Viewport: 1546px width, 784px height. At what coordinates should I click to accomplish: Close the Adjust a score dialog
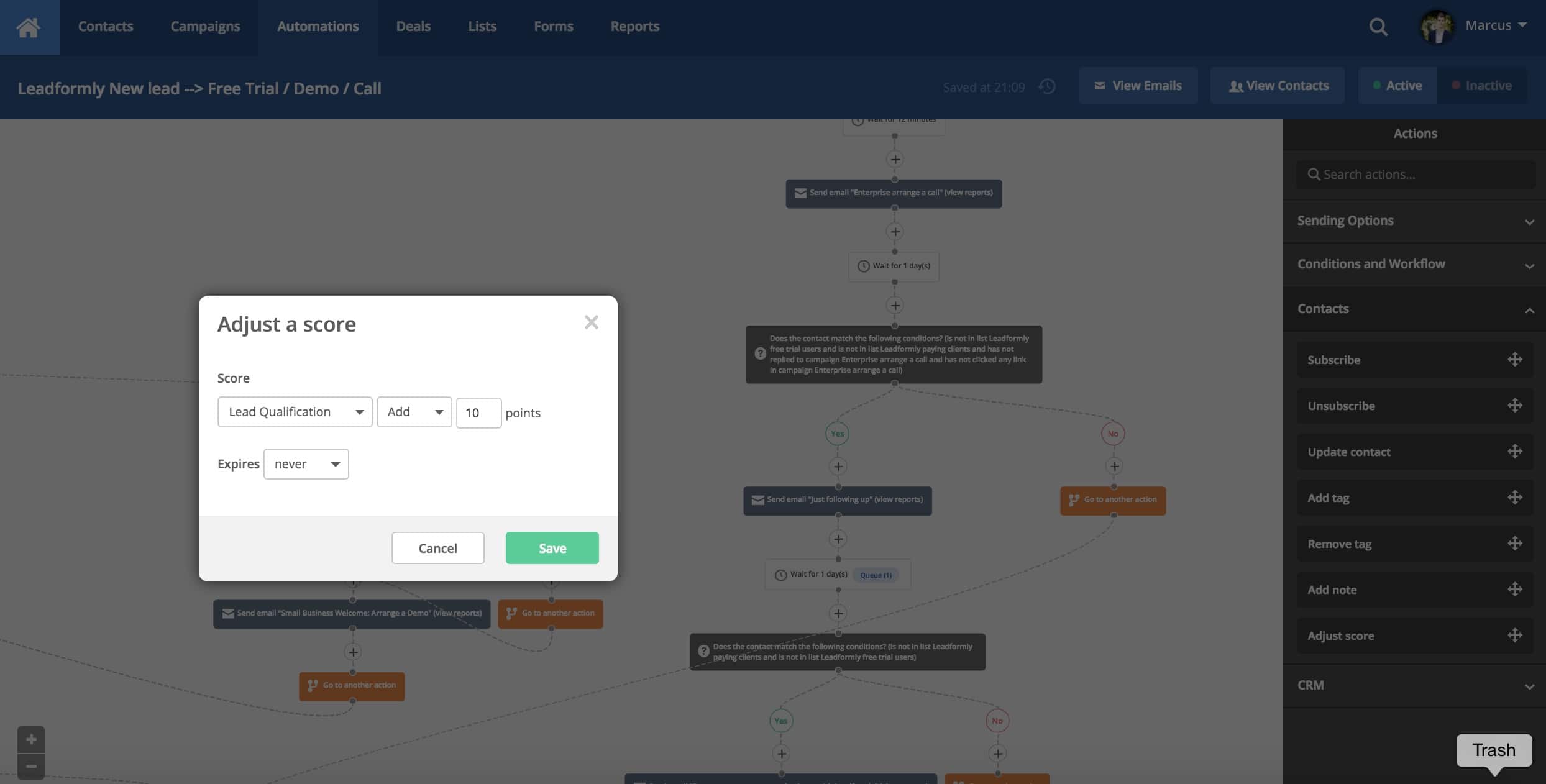point(591,322)
